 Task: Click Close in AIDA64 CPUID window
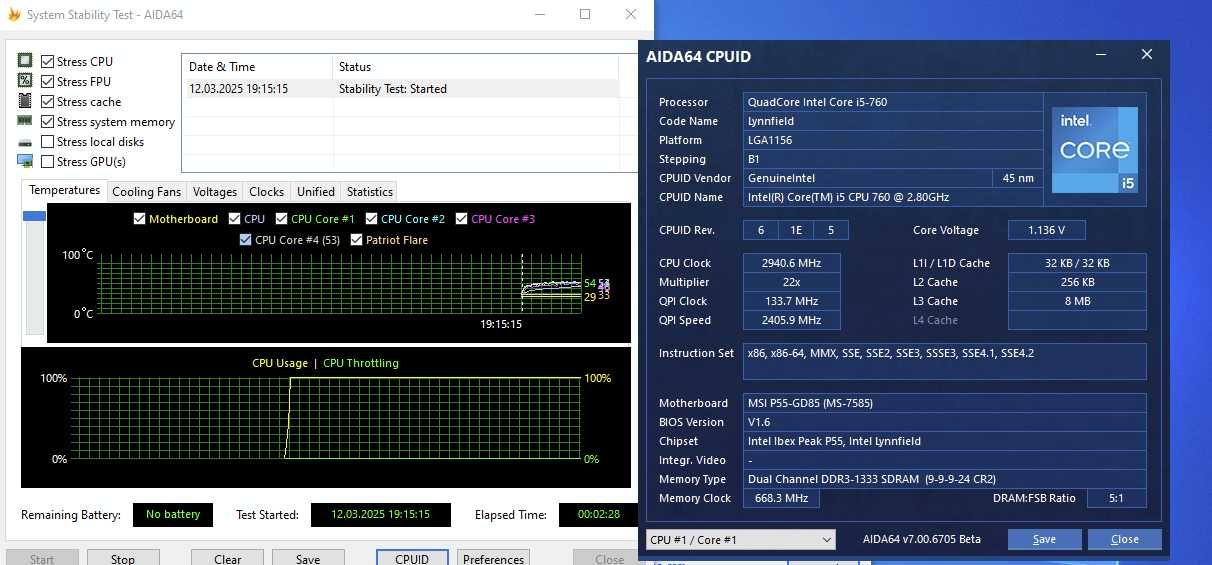coord(1125,539)
